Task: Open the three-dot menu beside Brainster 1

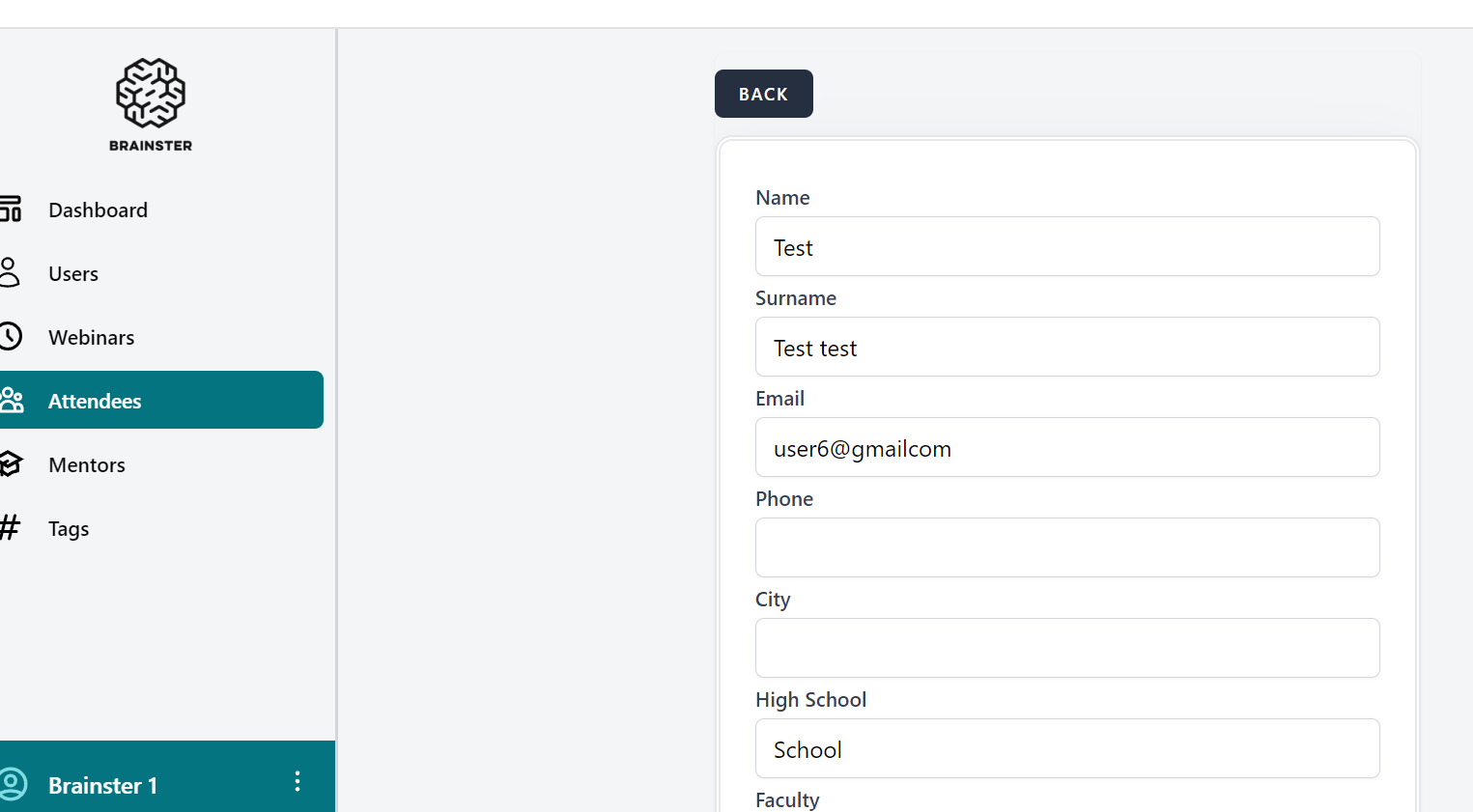Action: [297, 782]
